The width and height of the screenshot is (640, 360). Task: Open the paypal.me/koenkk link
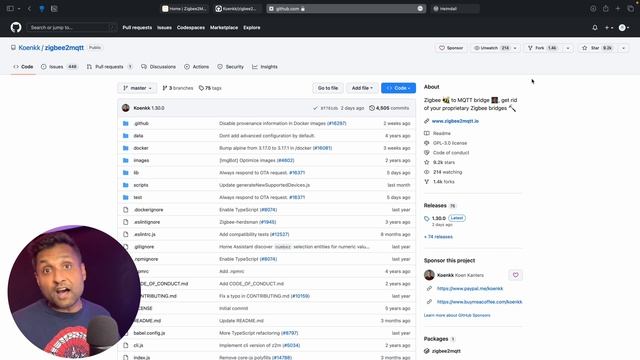pyautogui.click(x=470, y=289)
